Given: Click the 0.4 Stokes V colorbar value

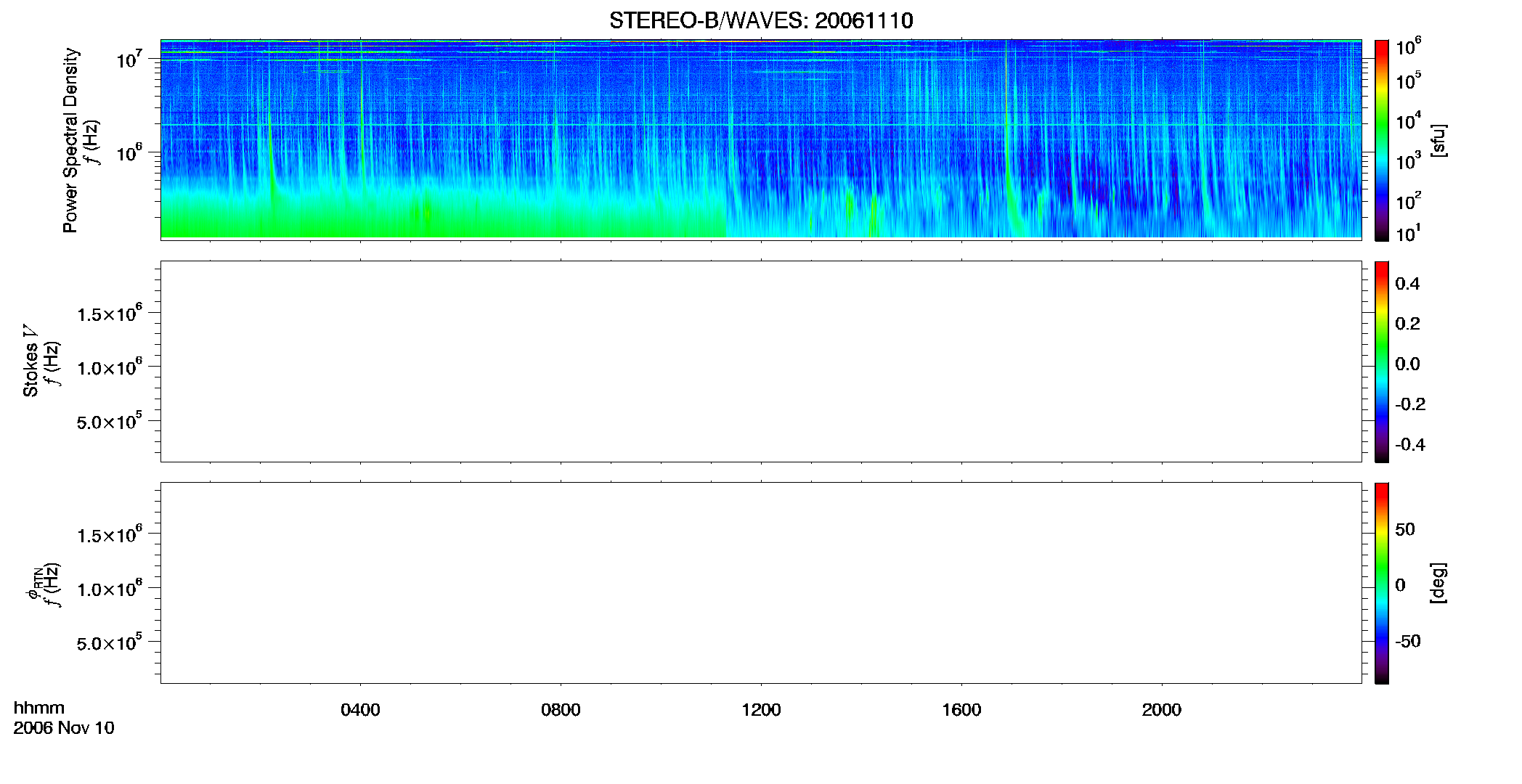Looking at the screenshot, I should (x=1407, y=284).
